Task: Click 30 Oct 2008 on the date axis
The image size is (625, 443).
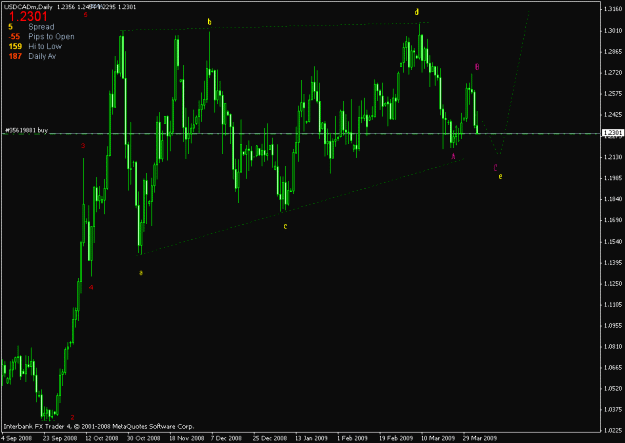Action: (x=143, y=438)
